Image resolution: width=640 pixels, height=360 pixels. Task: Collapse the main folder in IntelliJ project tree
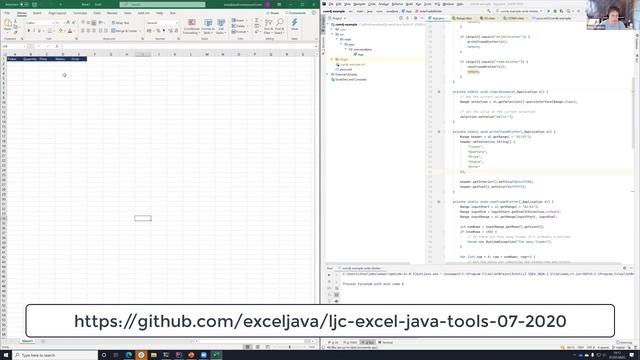point(337,40)
